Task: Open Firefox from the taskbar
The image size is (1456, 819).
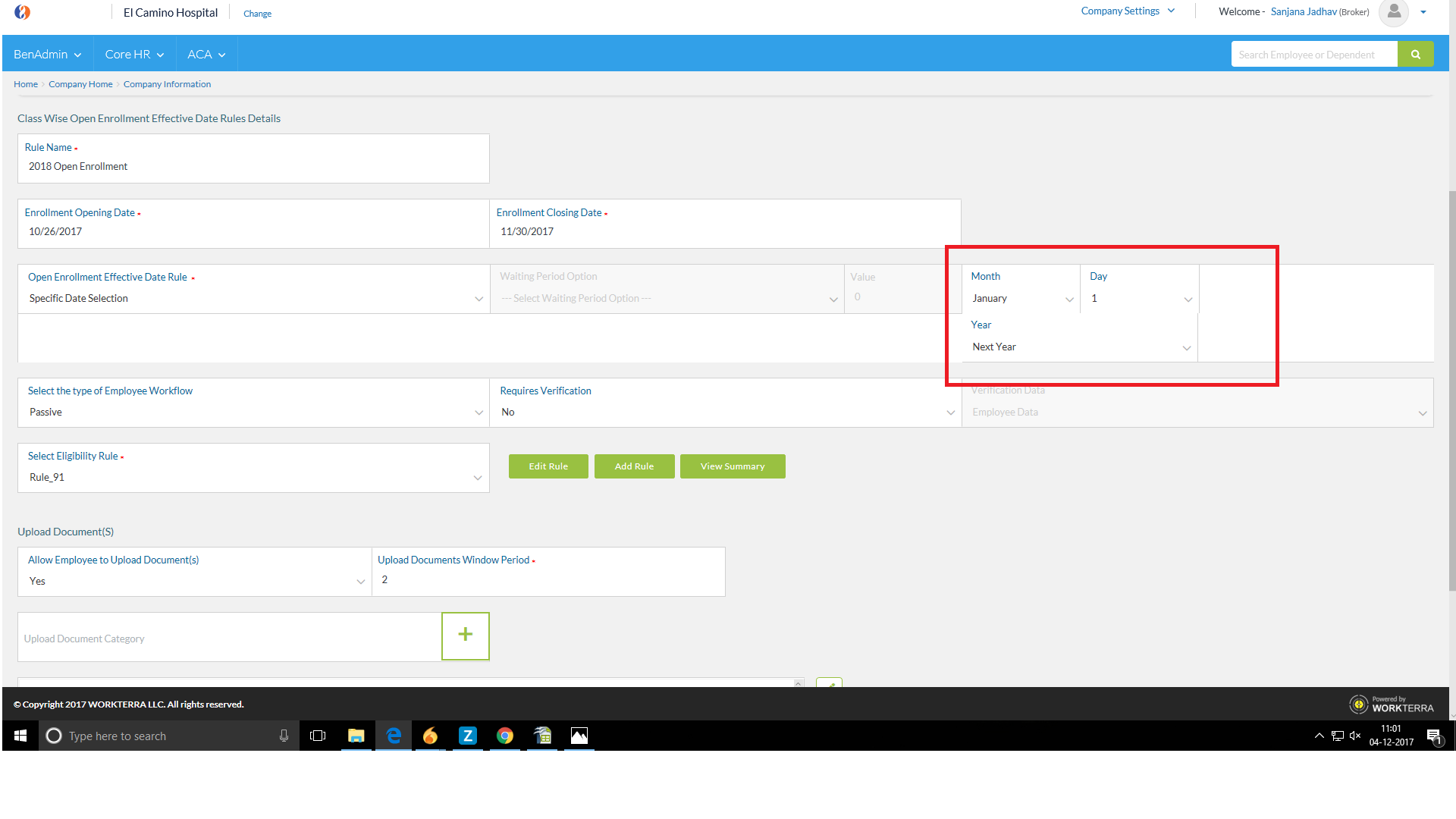Action: click(431, 736)
